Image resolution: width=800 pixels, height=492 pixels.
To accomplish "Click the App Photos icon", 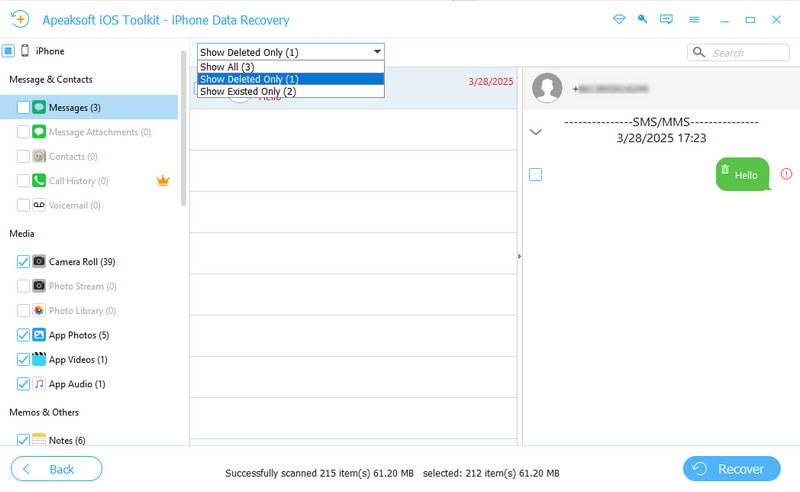I will 39,335.
